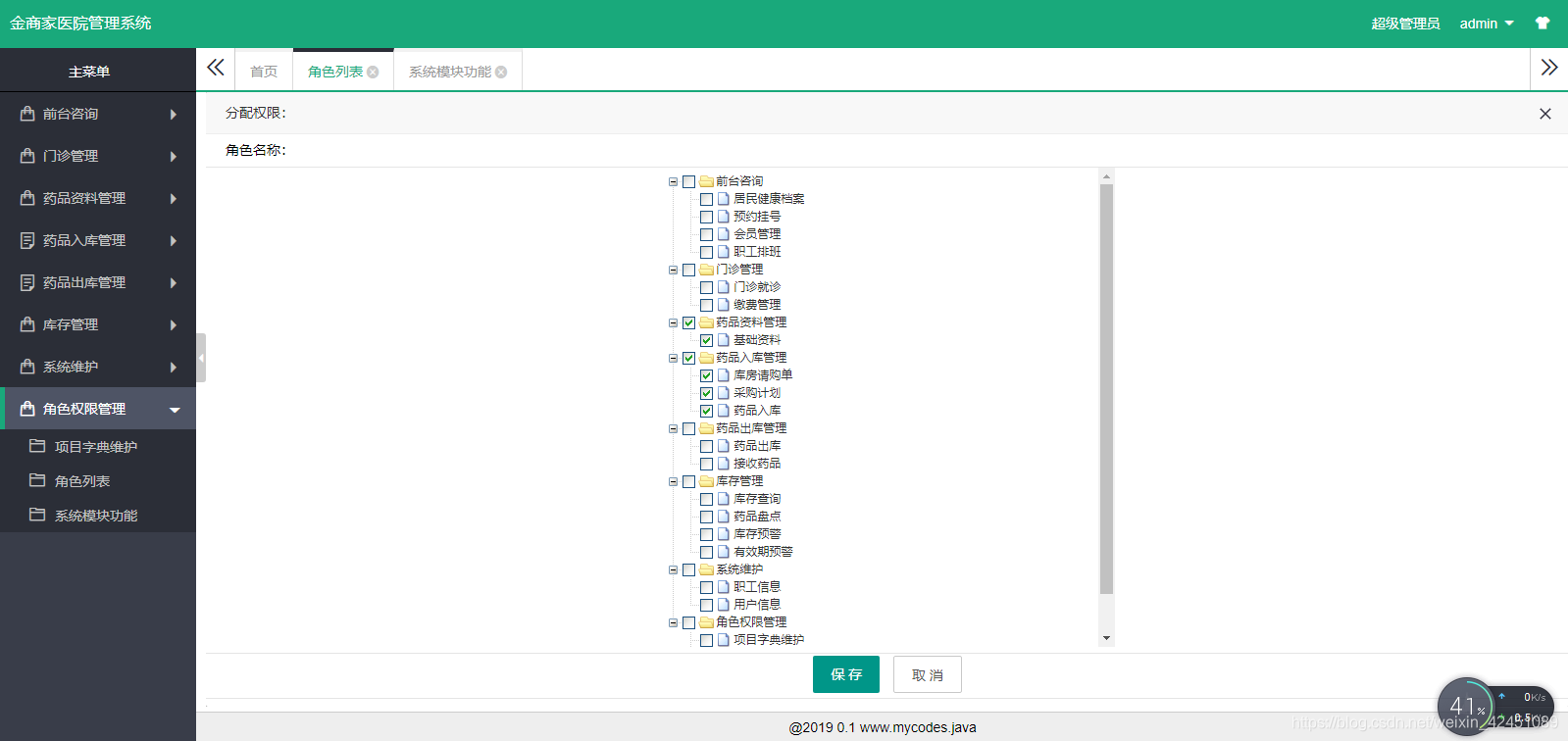
Task: Collapse the 药品出库管理 tree node
Action: point(674,429)
